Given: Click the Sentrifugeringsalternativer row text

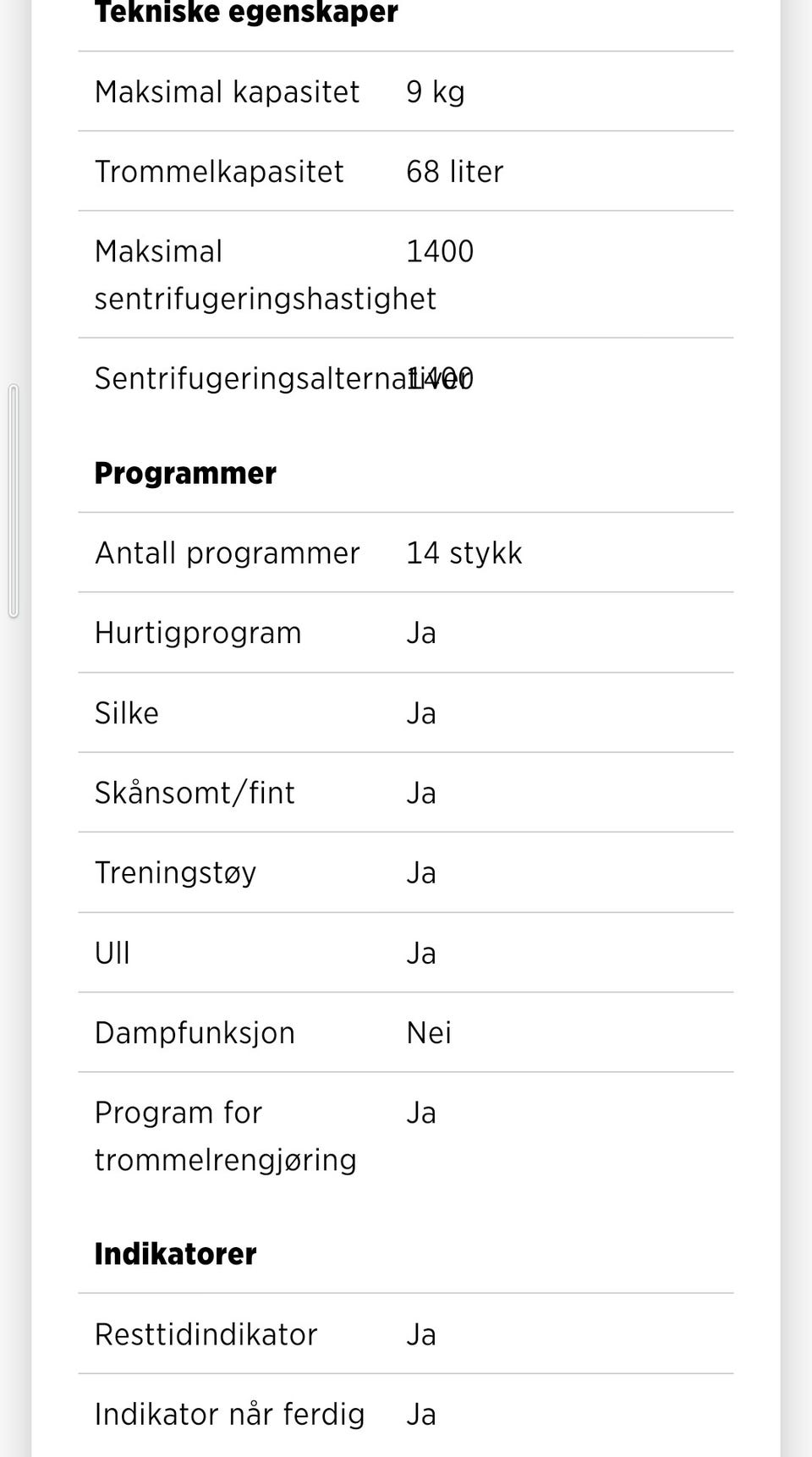Looking at the screenshot, I should [x=283, y=378].
